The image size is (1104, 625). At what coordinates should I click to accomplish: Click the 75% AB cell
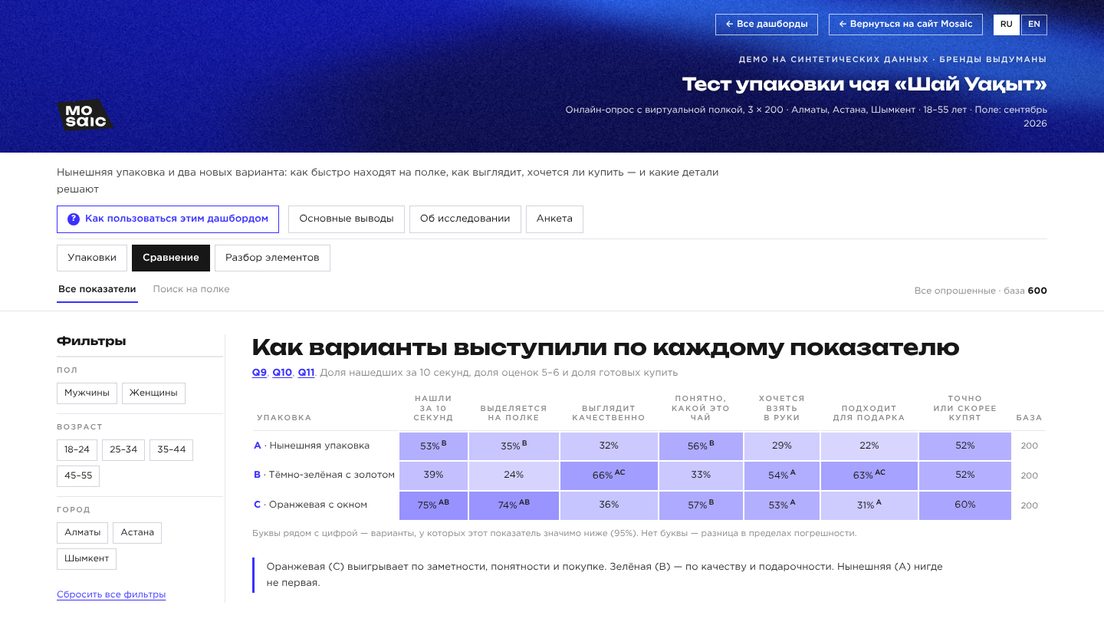(x=433, y=505)
